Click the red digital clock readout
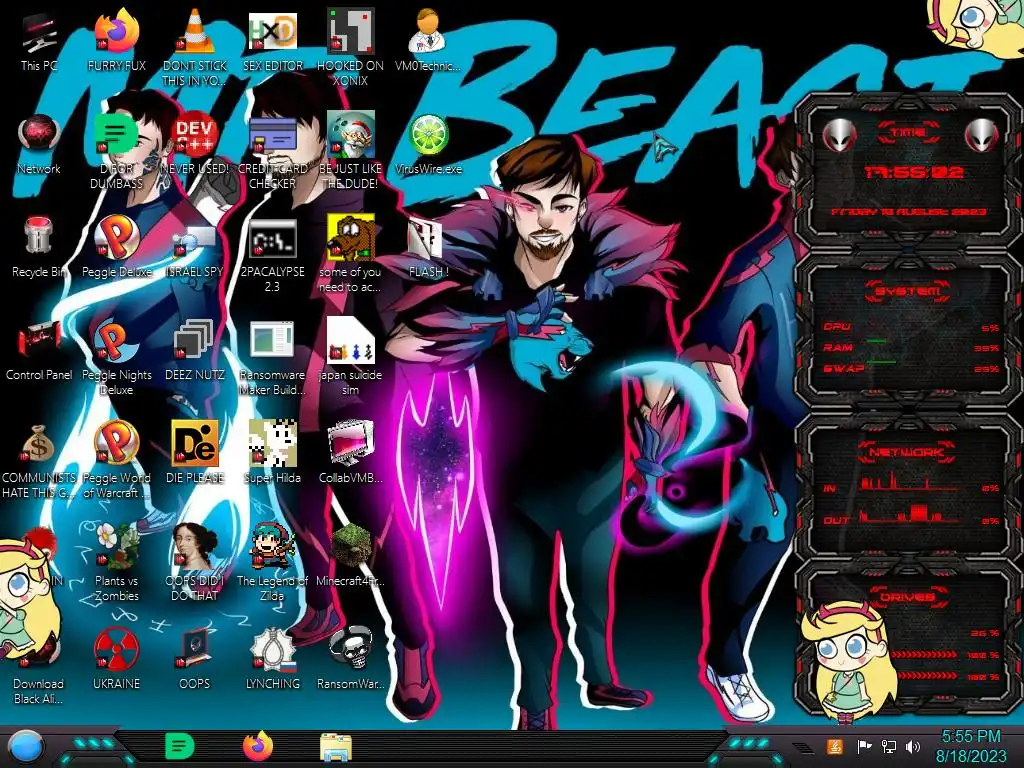Screen dimensions: 1024x768 [x=913, y=172]
